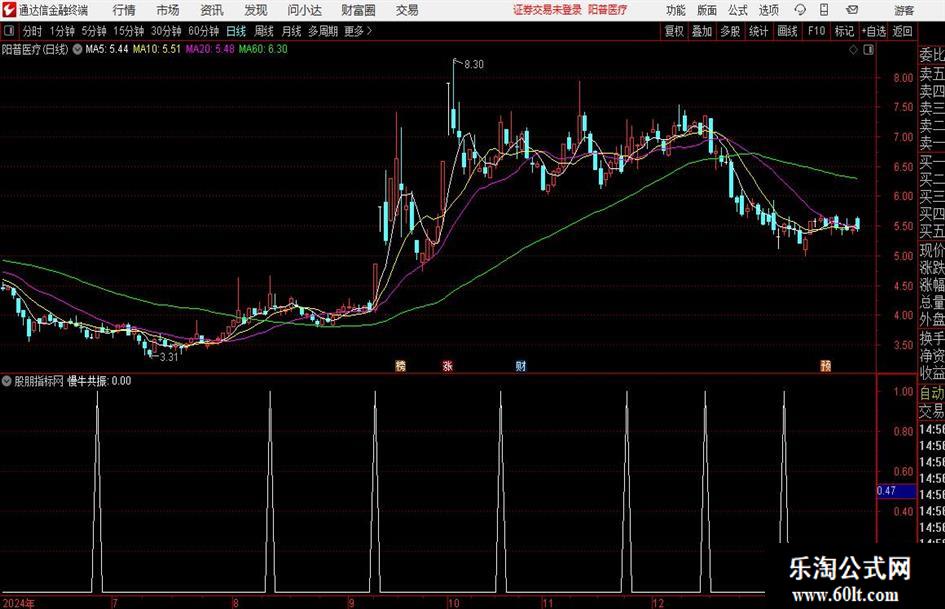Open the mail envelope icon
The height and width of the screenshot is (609, 945).
[852, 10]
